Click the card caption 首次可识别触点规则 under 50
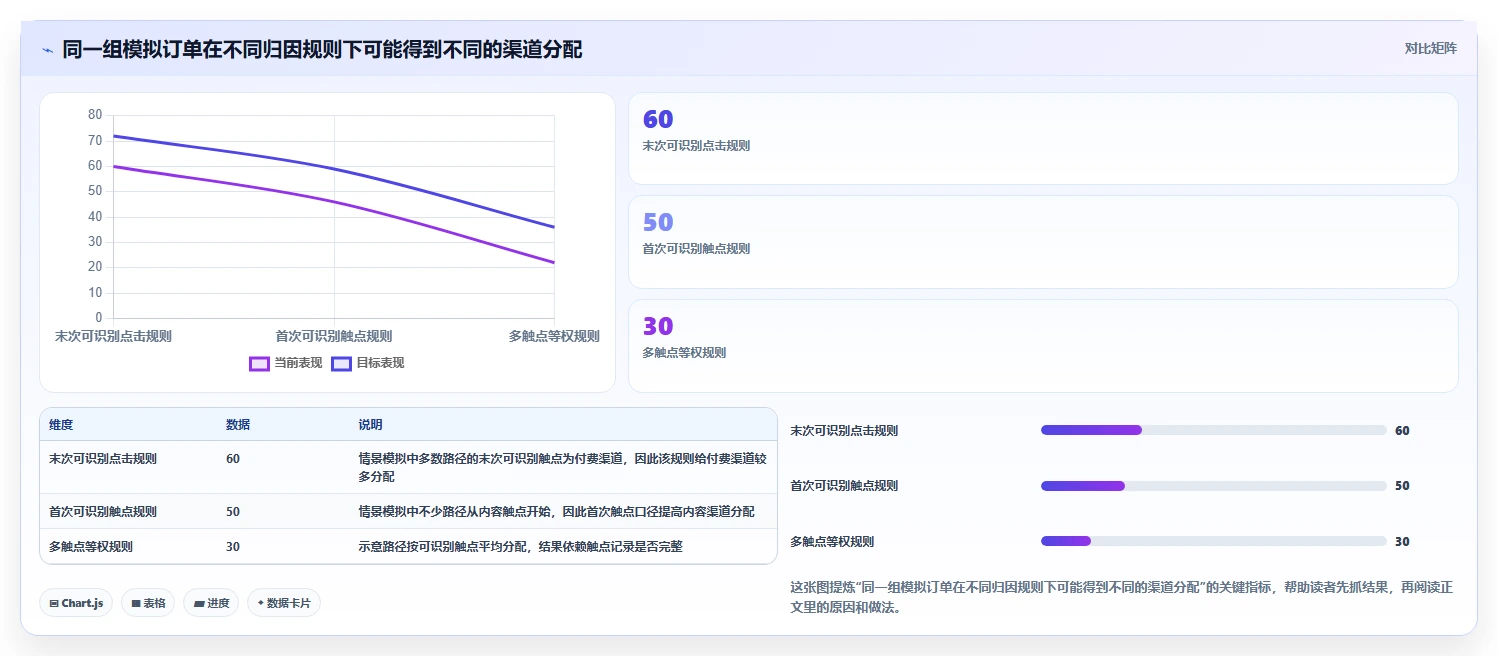The image size is (1498, 656). tap(696, 249)
